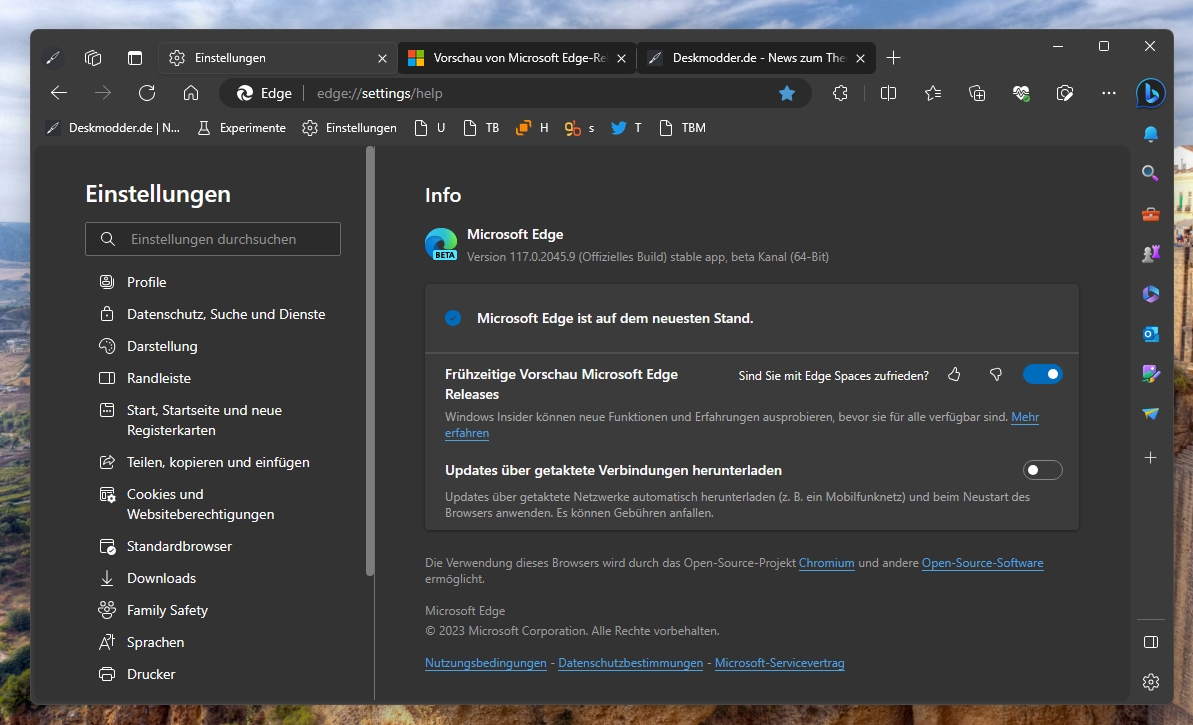
Task: Open Datenschutz, Suche und Dienste settings
Action: 212,314
